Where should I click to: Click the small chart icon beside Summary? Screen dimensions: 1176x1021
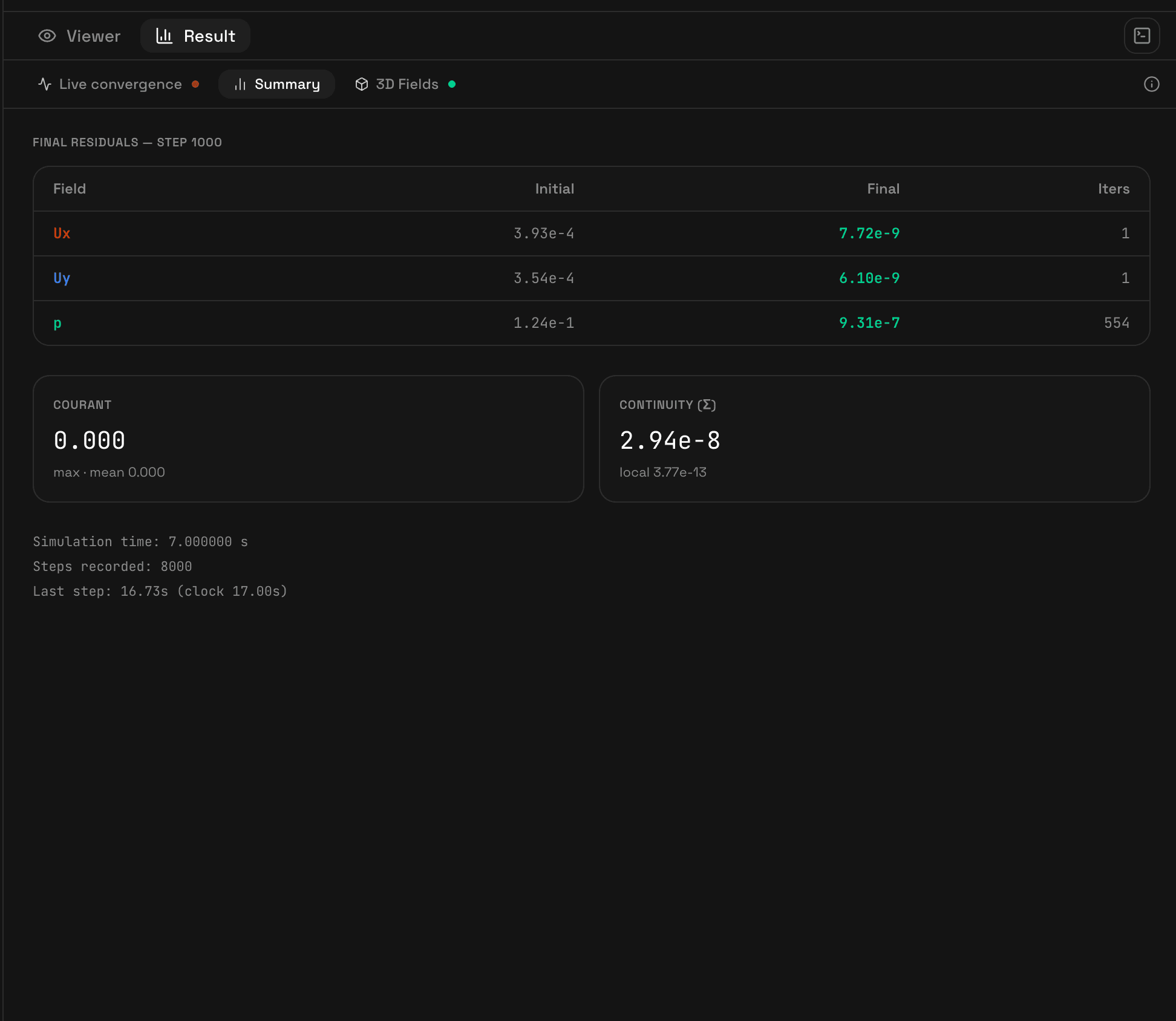tap(240, 84)
